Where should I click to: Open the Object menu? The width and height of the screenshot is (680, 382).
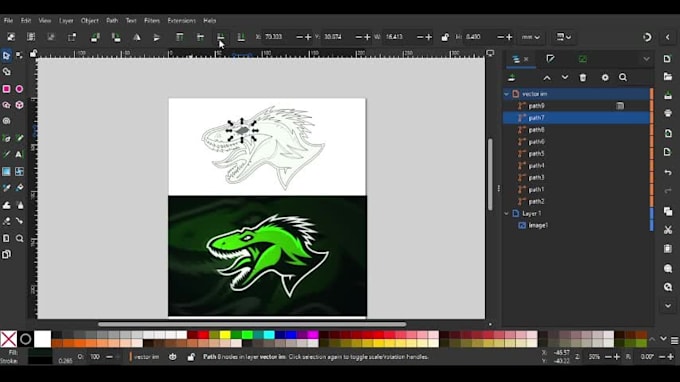[90, 20]
